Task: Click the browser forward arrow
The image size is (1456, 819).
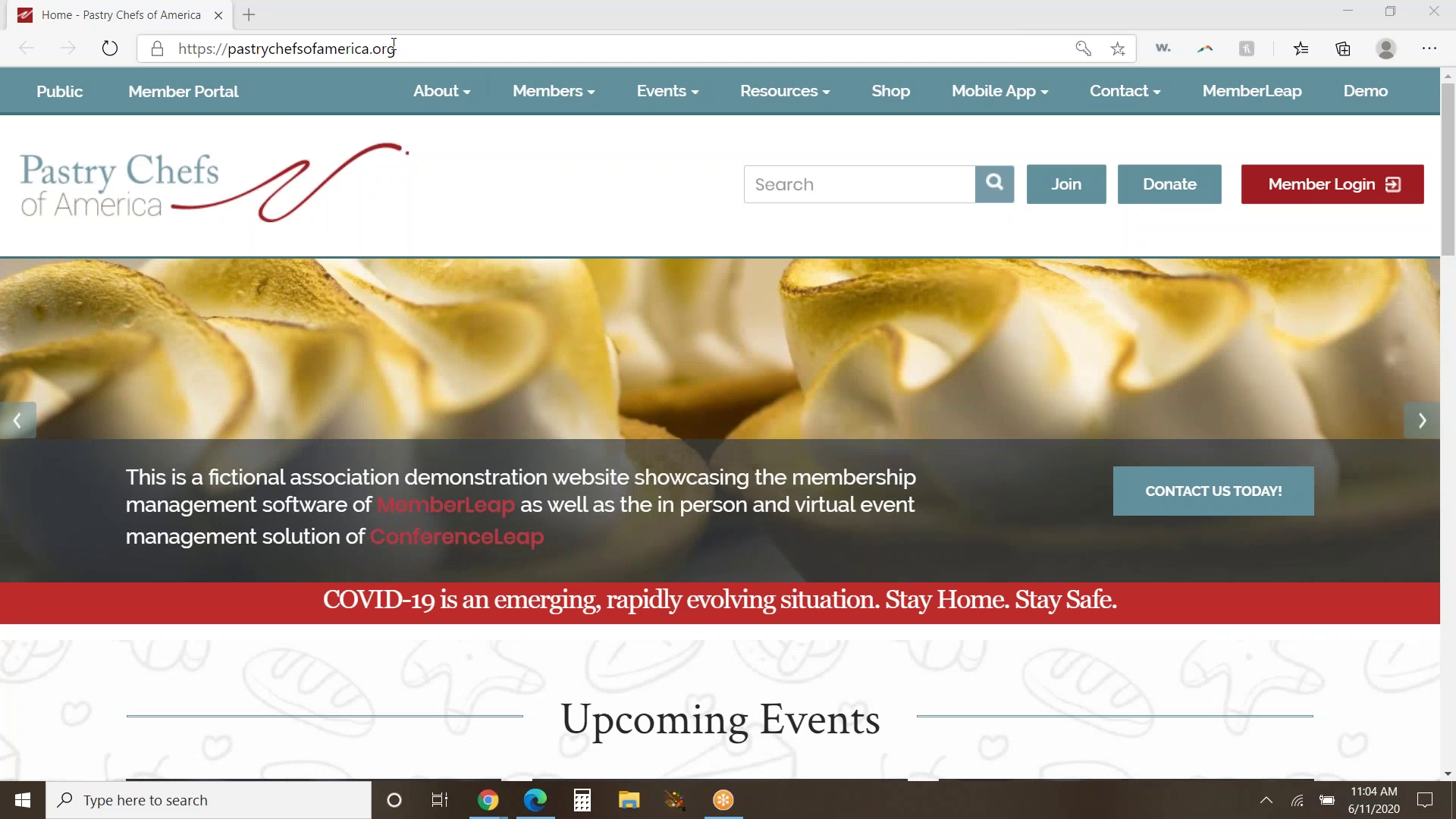Action: click(68, 49)
